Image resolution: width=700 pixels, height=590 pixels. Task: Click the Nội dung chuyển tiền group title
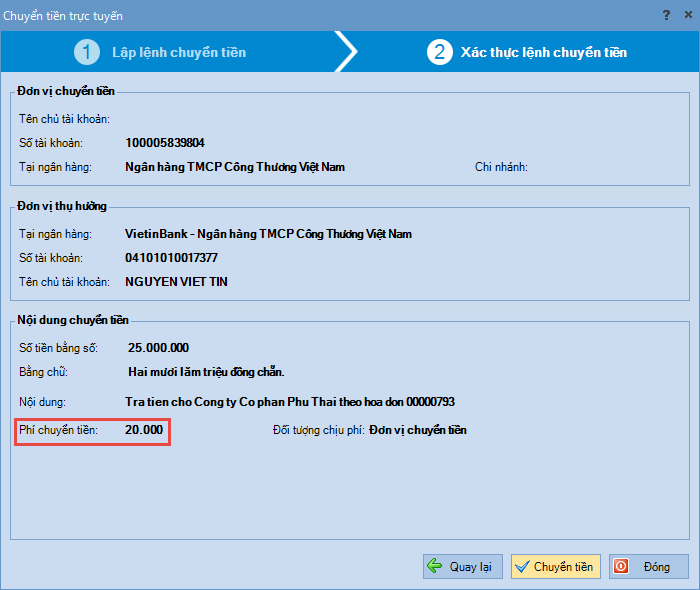click(x=73, y=320)
